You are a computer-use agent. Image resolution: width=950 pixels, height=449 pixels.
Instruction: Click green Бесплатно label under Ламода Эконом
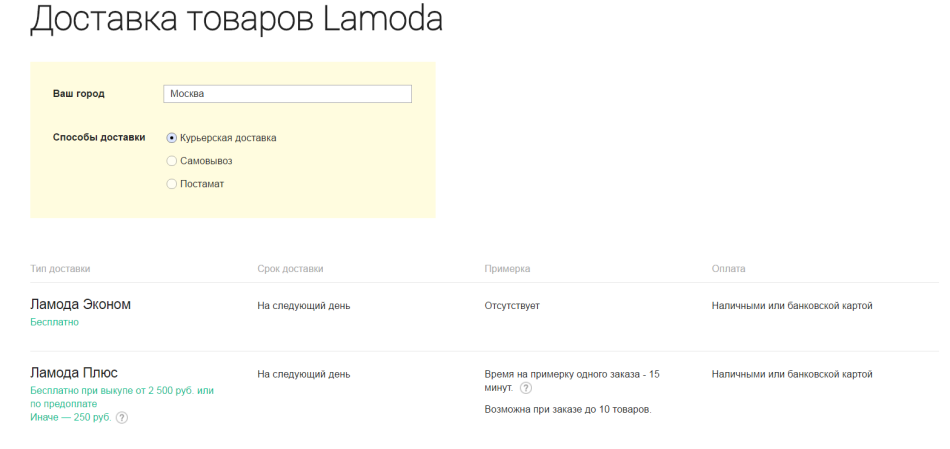[x=55, y=322]
